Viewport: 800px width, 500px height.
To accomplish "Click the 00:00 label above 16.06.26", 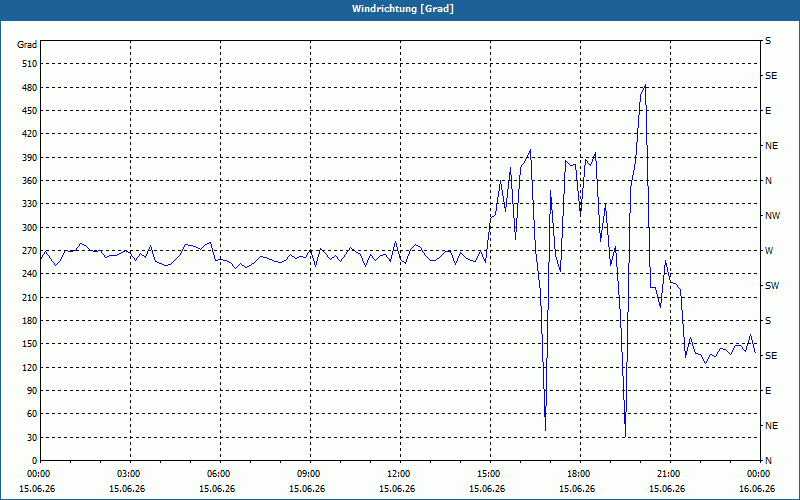I will [757, 474].
